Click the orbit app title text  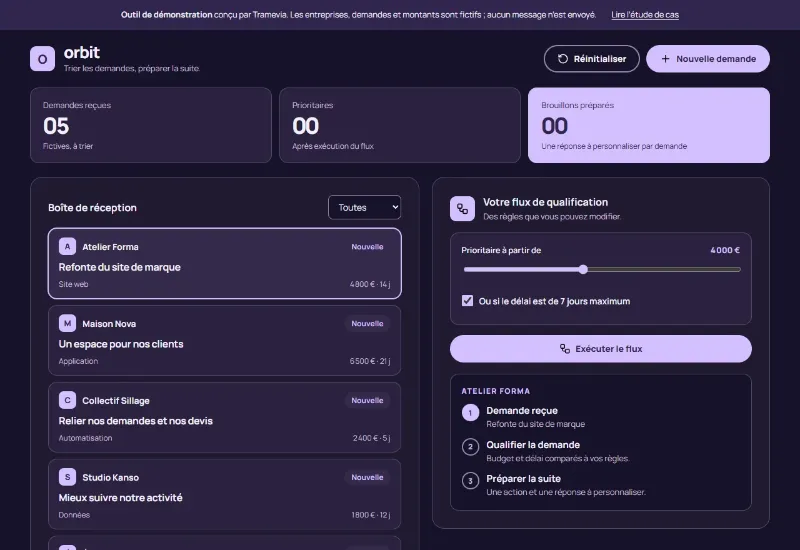tap(82, 53)
